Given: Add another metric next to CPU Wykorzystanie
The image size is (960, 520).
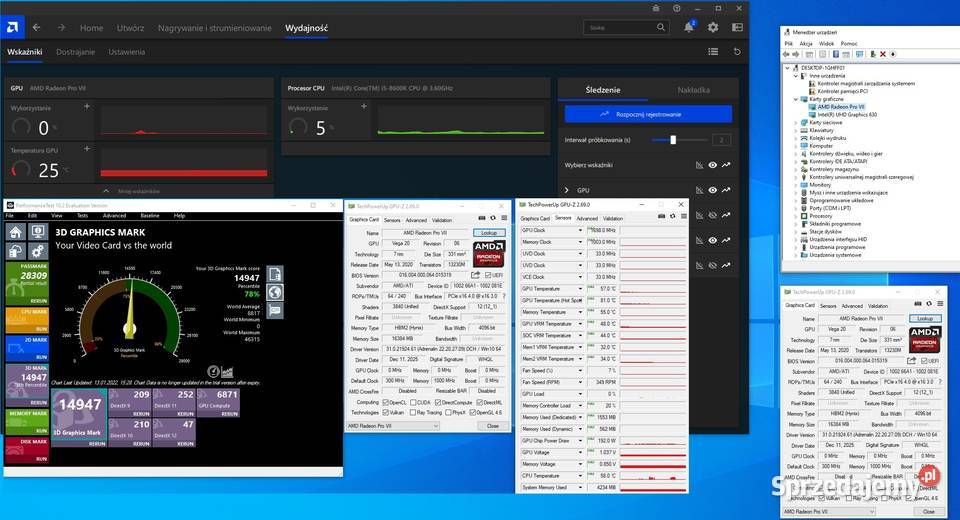Looking at the screenshot, I should point(364,106).
